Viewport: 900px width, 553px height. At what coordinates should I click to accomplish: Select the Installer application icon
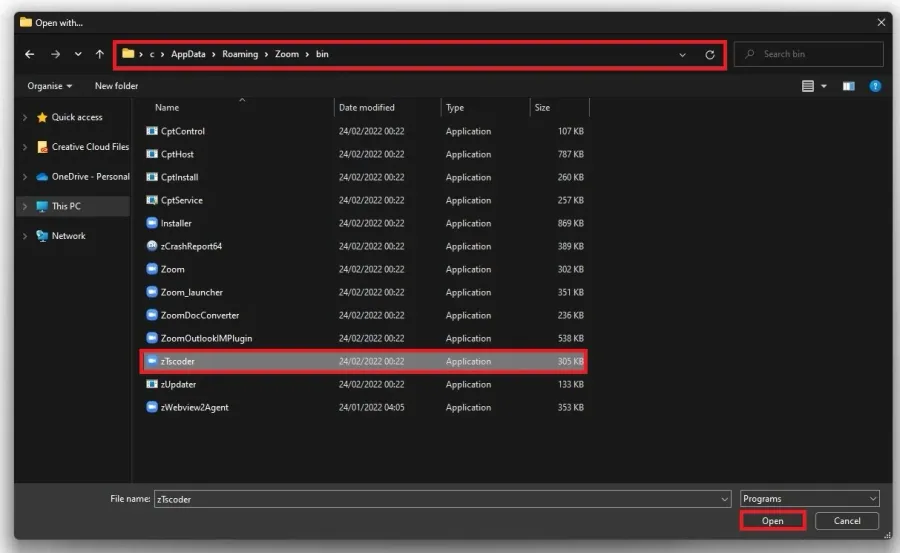(152, 223)
